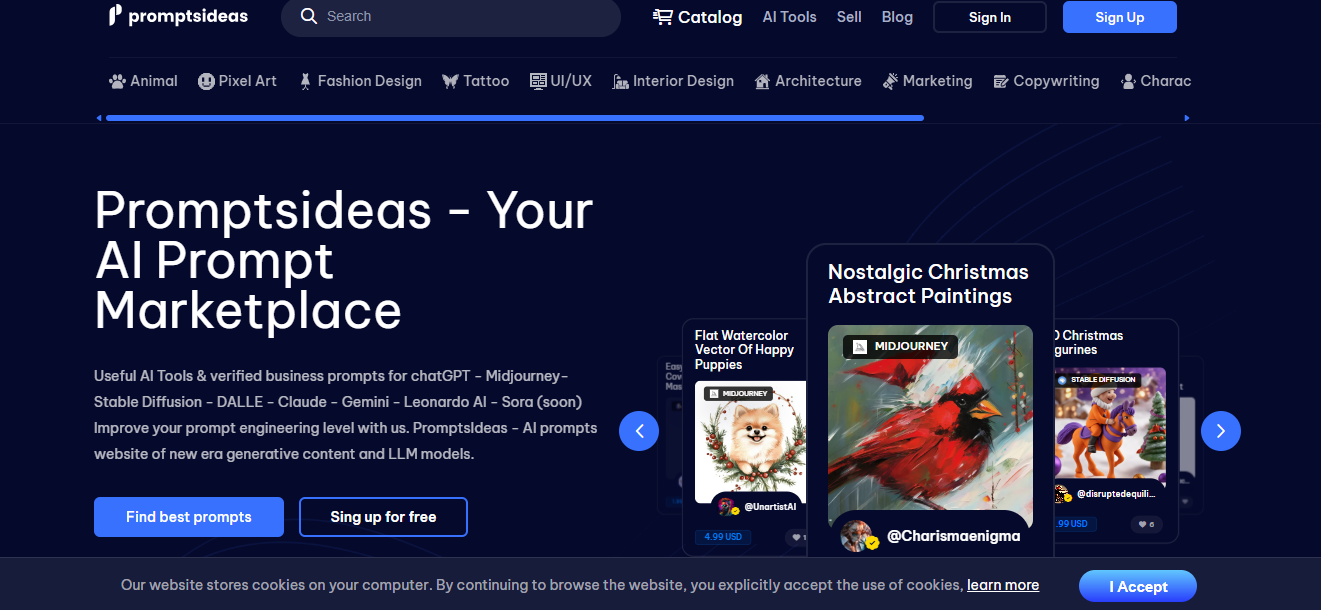Viewport: 1321px width, 610px height.
Task: Click the 4.99 USD price tag
Action: (723, 537)
